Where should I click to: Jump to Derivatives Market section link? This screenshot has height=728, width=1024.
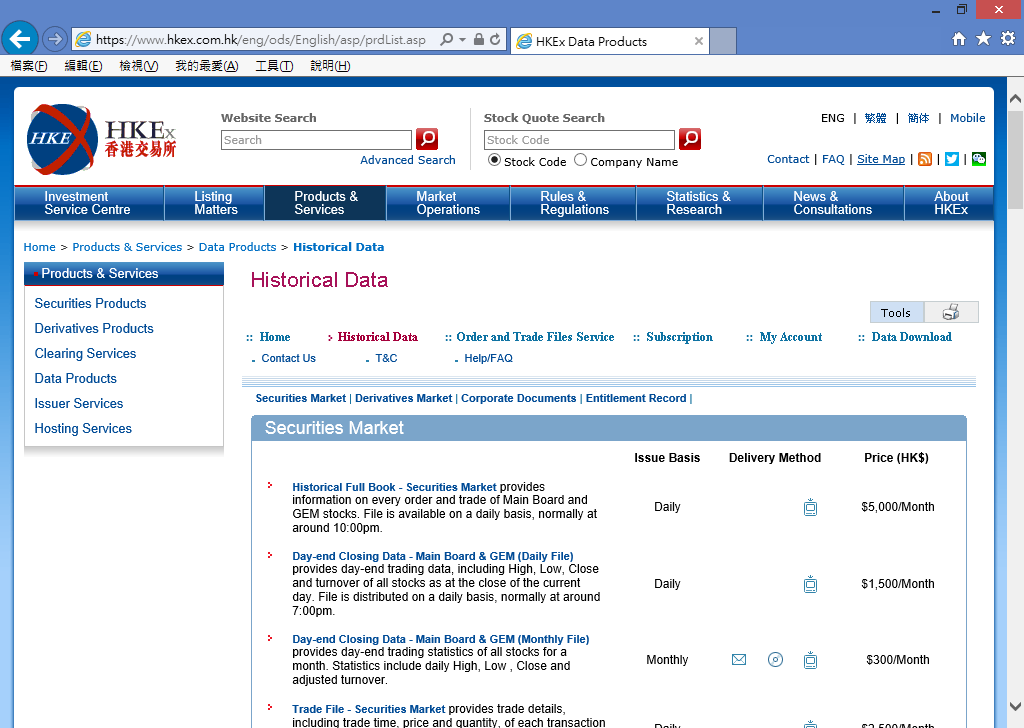[x=404, y=398]
